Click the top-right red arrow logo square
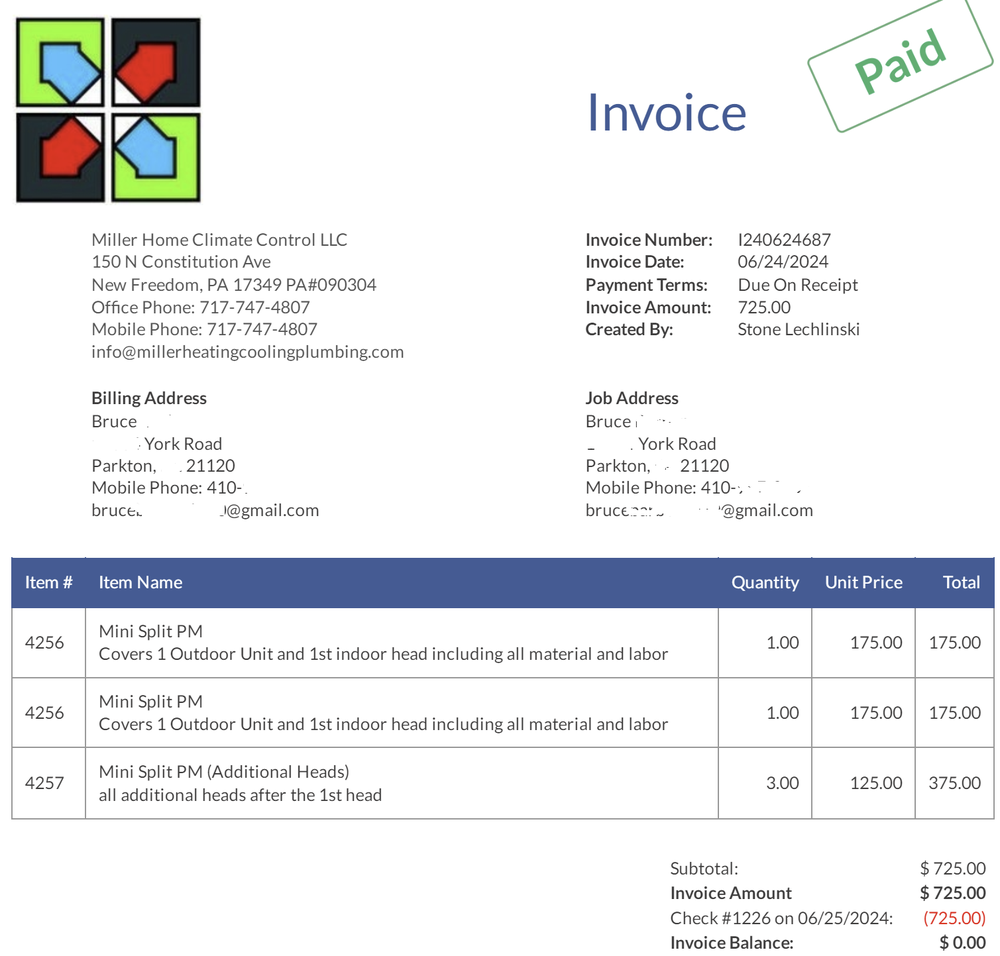Screen dimensions: 1000x956 [x=155, y=62]
